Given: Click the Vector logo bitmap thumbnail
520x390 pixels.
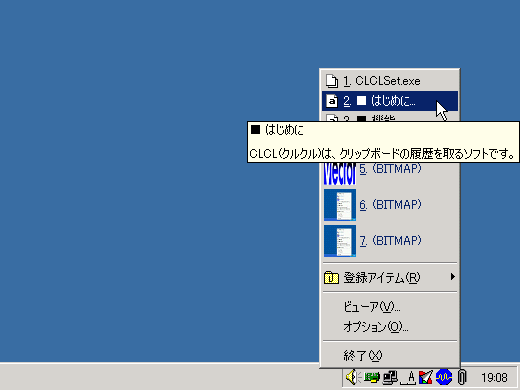Looking at the screenshot, I should pyautogui.click(x=340, y=174).
